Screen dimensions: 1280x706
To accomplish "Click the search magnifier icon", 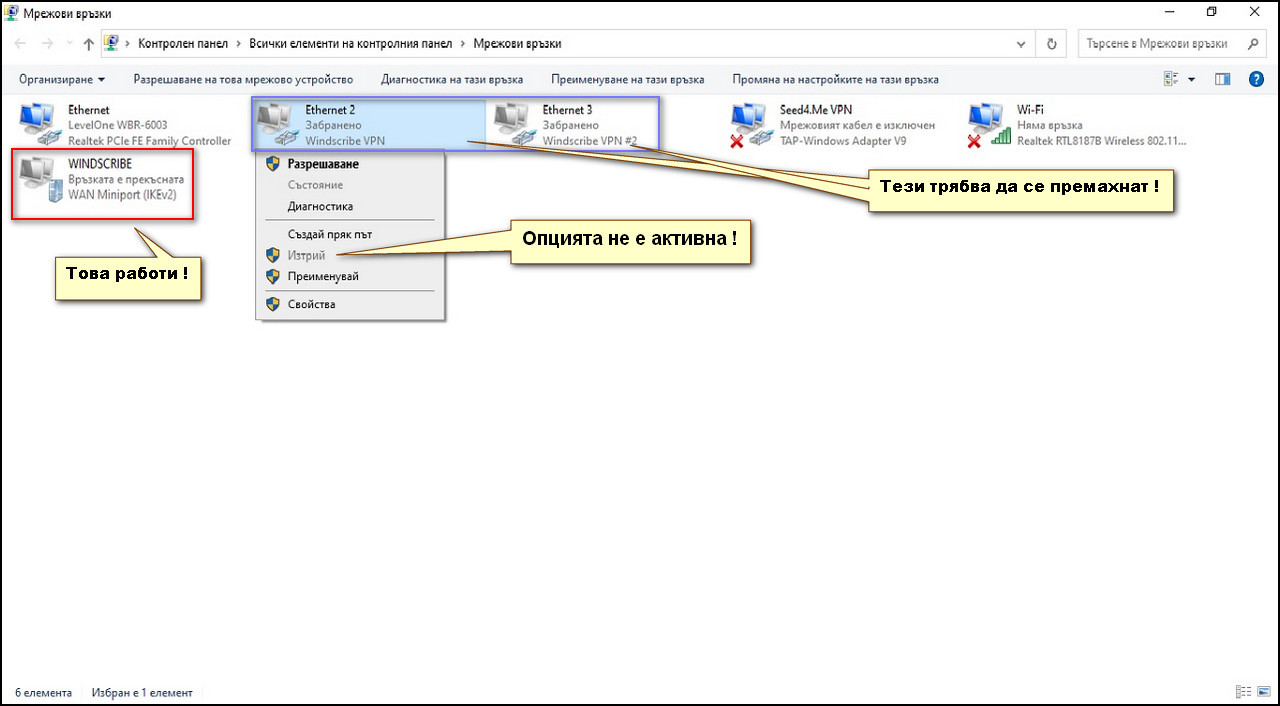I will pyautogui.click(x=1252, y=44).
